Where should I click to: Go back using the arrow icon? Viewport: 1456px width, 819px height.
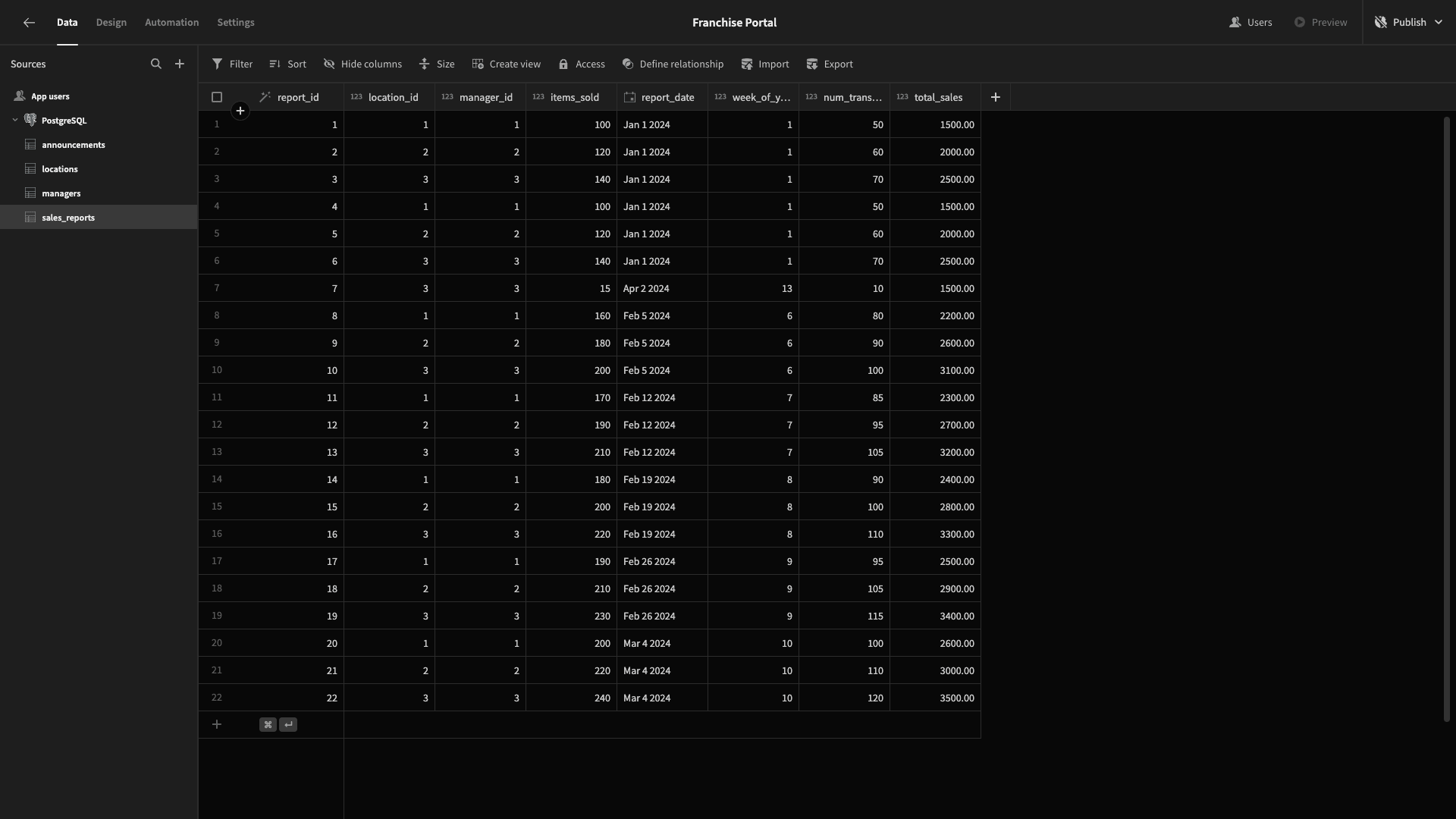click(x=29, y=23)
